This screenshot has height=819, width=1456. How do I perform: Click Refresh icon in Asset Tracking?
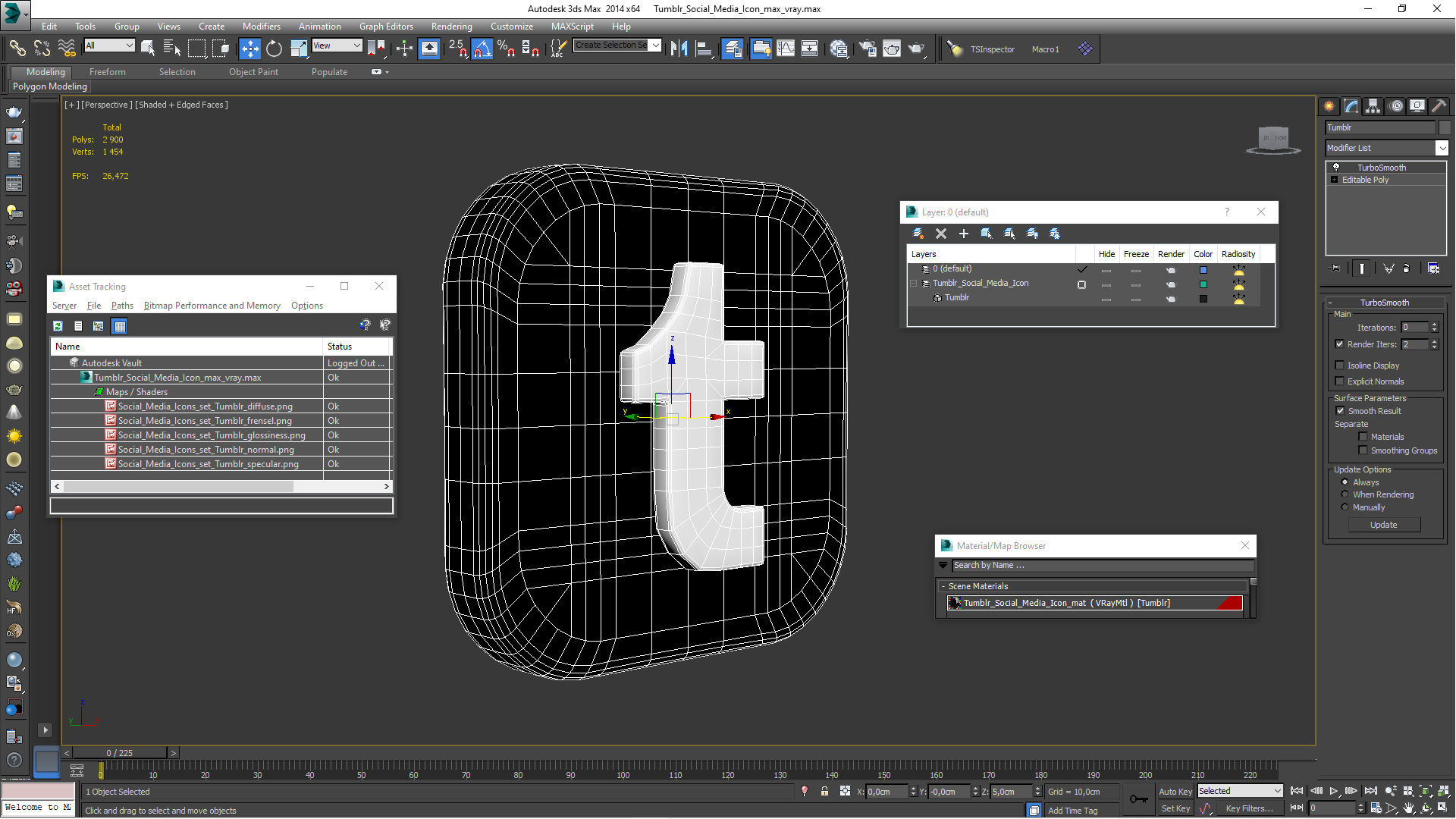[x=58, y=326]
